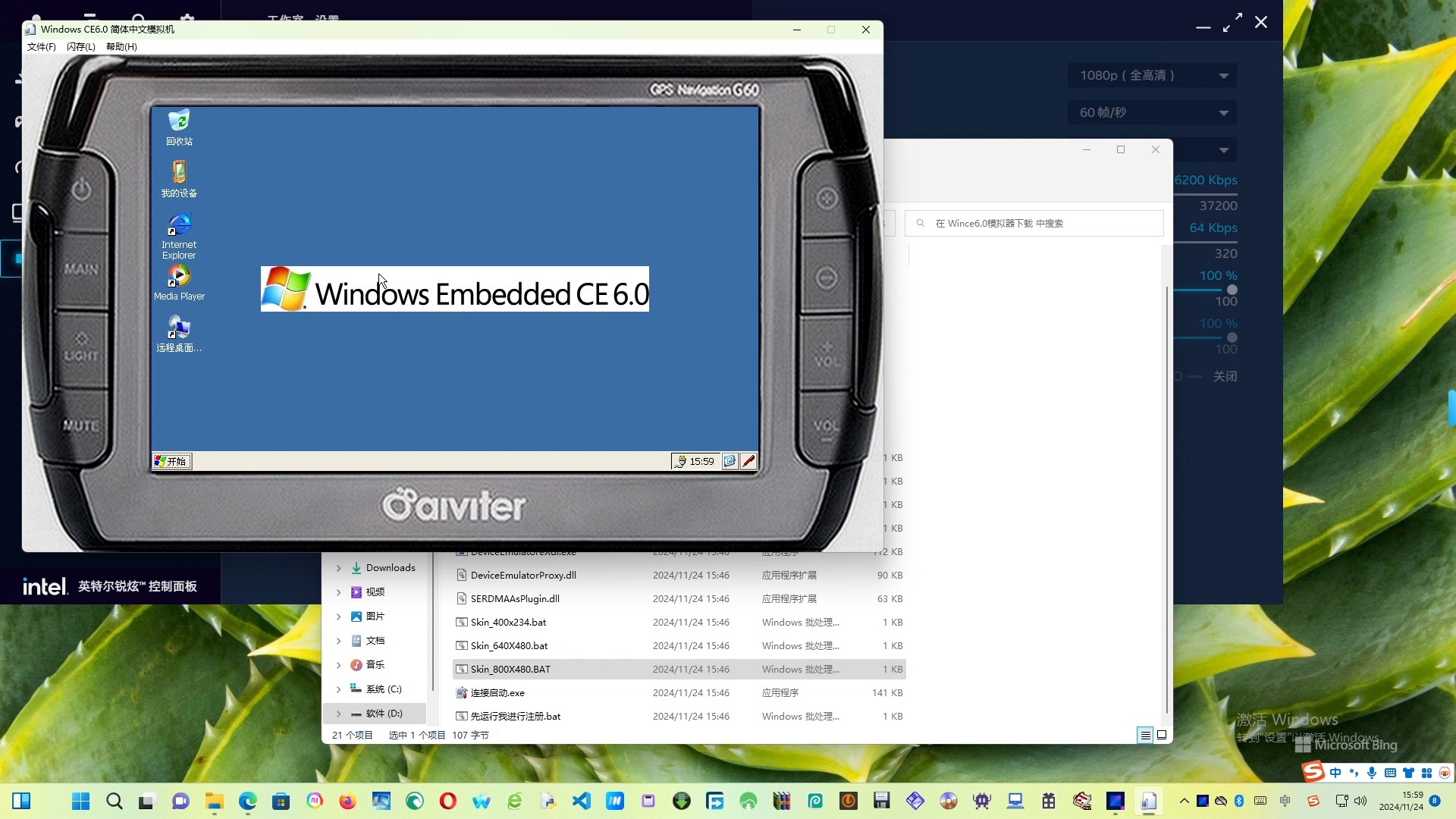The image size is (1456, 819).
Task: Open the 帮助(H) menu in emulator
Action: pos(121,47)
